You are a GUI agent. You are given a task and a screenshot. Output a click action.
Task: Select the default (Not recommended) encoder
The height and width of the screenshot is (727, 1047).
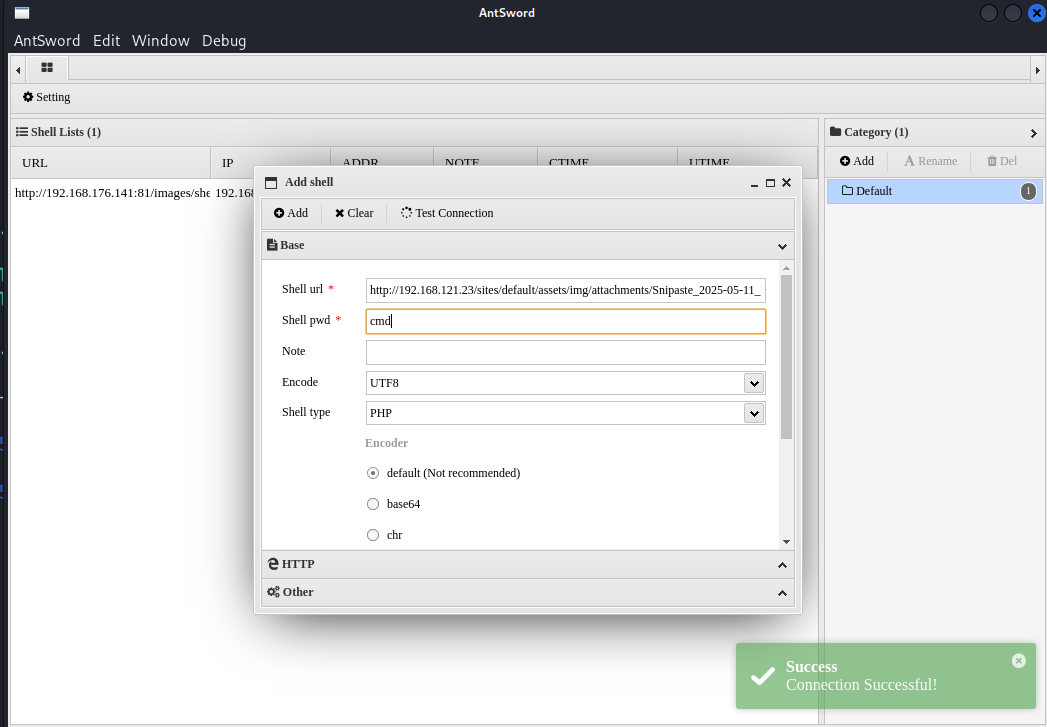click(373, 473)
